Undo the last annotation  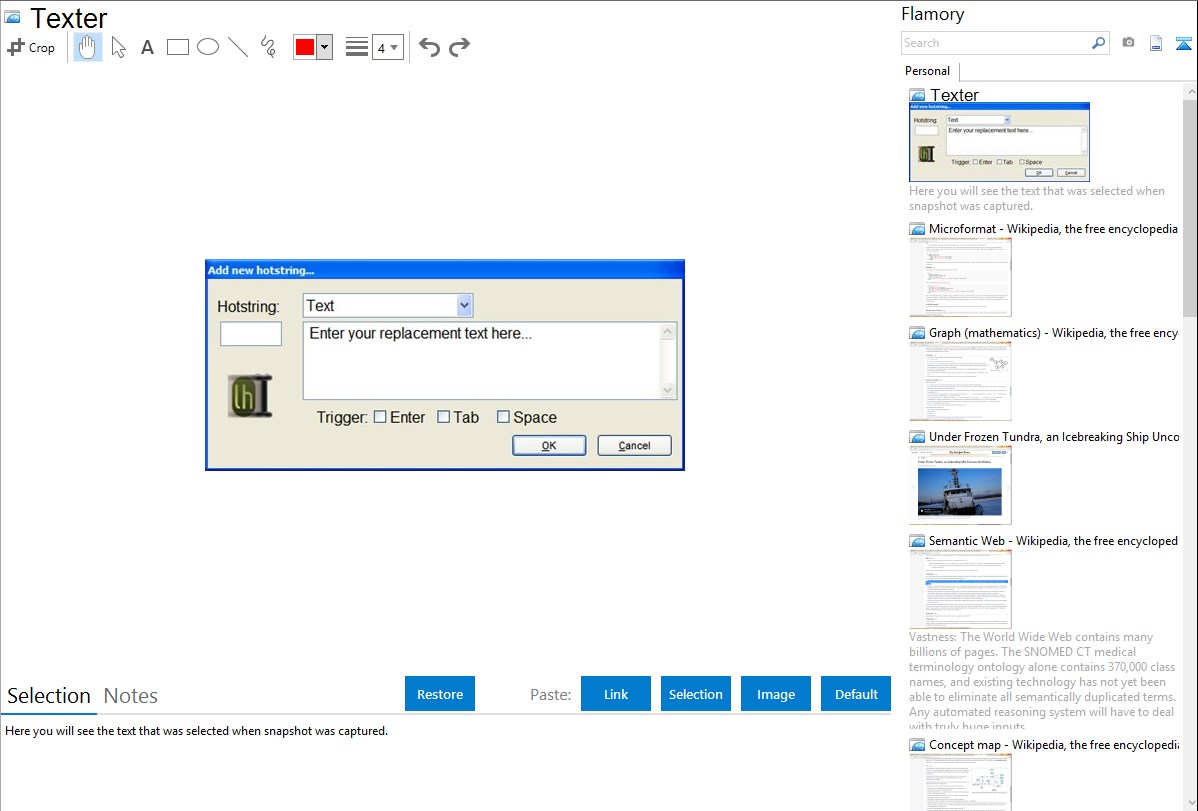[429, 47]
